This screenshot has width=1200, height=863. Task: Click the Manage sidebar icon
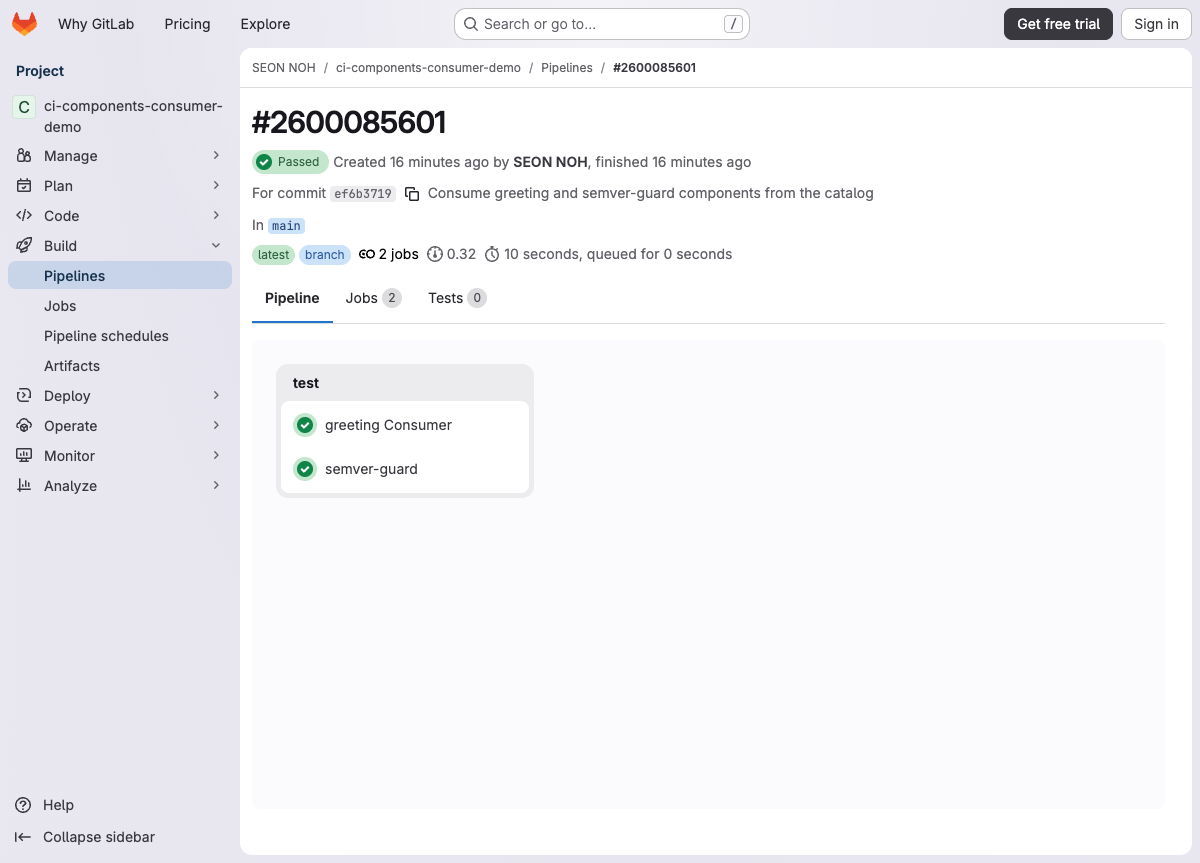point(24,156)
